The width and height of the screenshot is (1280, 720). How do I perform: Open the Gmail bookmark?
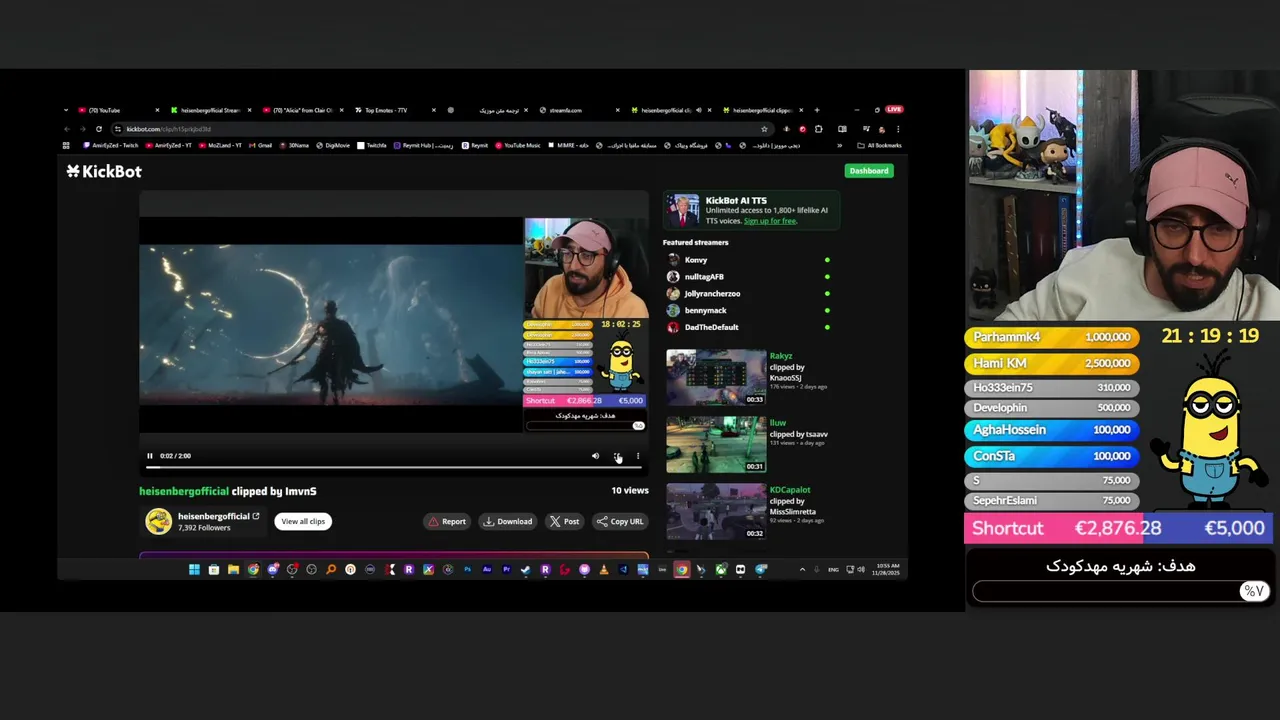coord(260,146)
